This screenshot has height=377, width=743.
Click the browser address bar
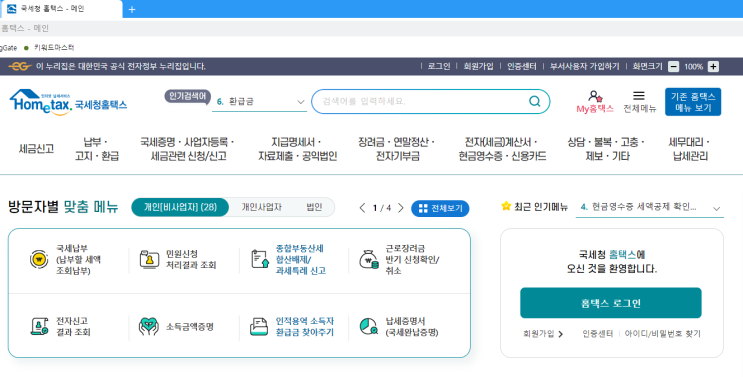(x=372, y=28)
